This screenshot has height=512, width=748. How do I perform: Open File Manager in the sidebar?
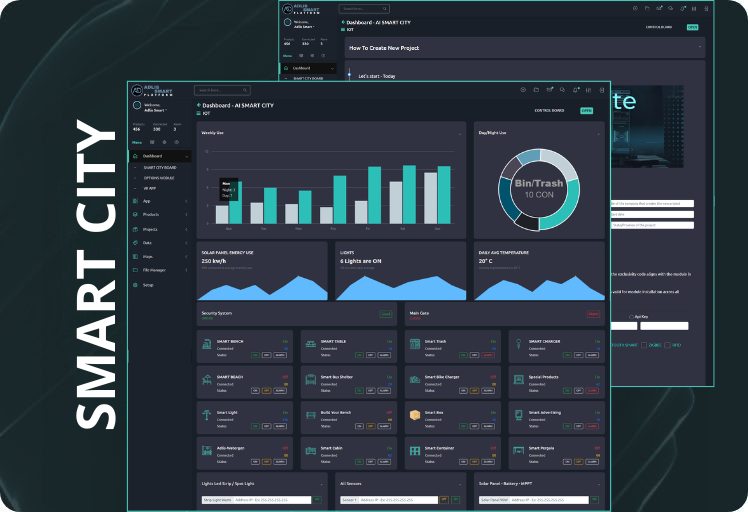click(153, 270)
